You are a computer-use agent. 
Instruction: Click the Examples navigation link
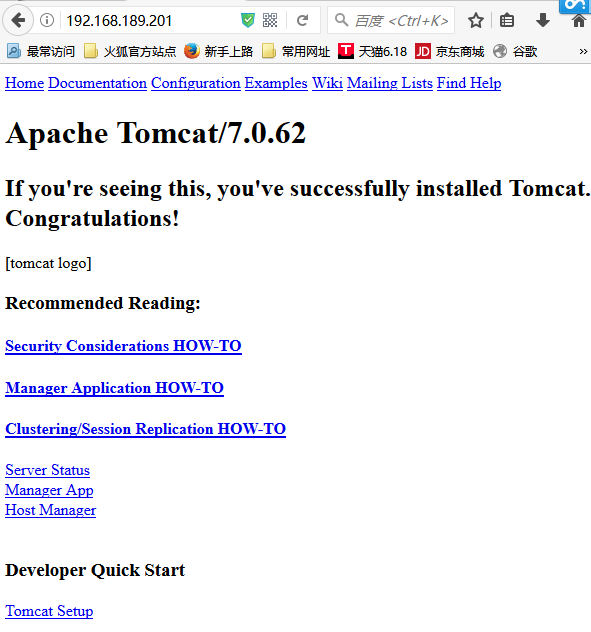(x=276, y=83)
